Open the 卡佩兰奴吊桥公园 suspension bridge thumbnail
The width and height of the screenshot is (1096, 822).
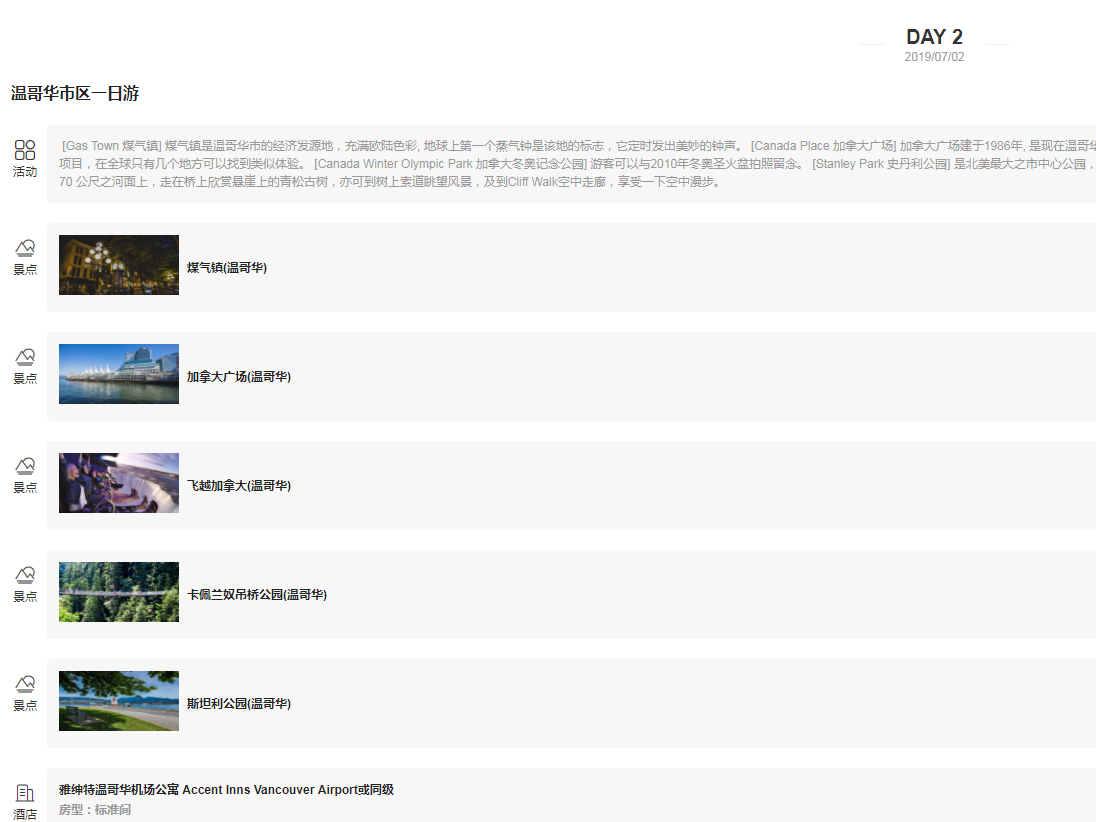pos(119,592)
